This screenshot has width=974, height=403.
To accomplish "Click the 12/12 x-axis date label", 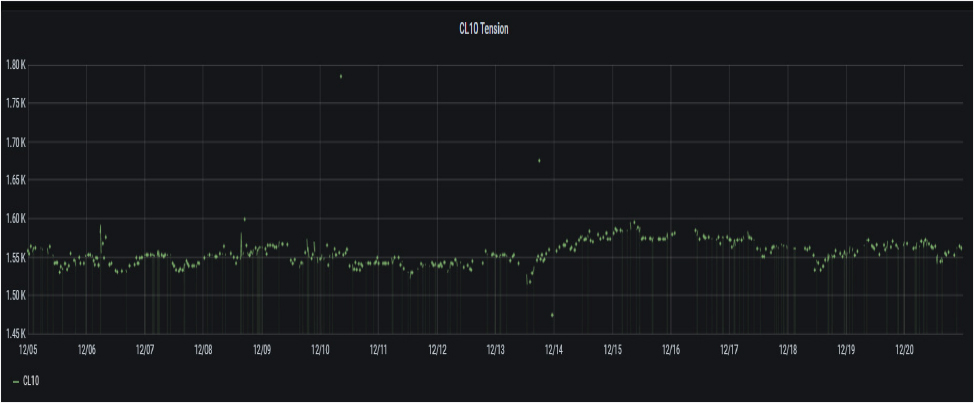I will (x=437, y=350).
